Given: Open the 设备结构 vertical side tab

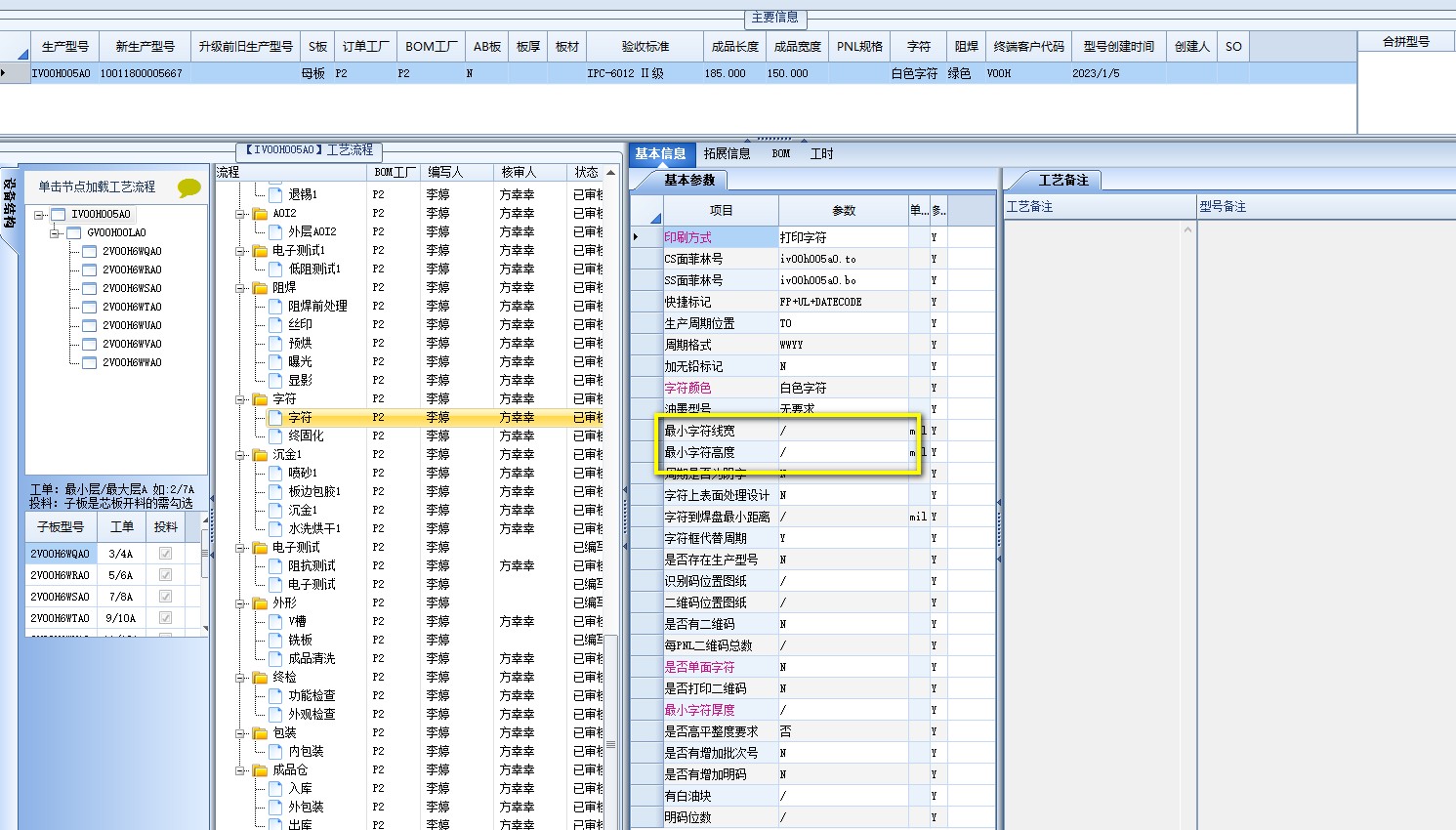Looking at the screenshot, I should click(x=9, y=202).
